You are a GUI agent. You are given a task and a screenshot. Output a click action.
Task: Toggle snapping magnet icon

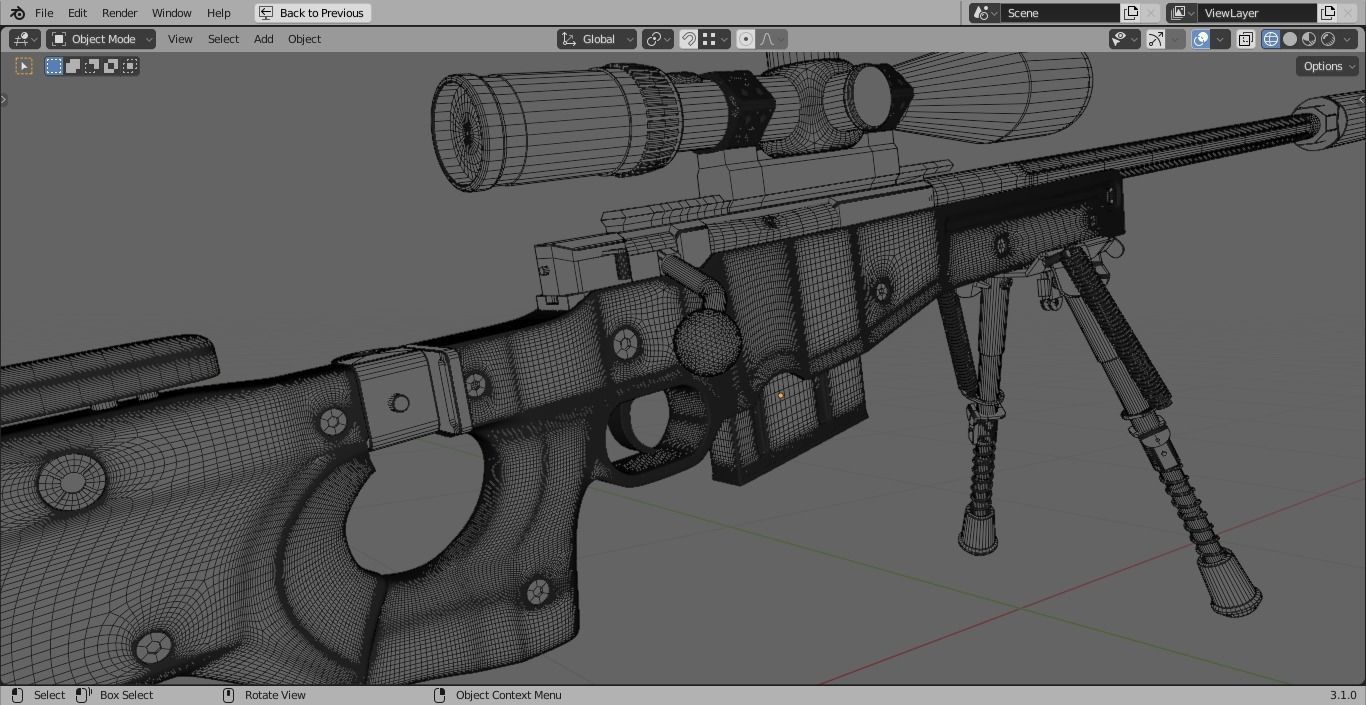pos(689,39)
